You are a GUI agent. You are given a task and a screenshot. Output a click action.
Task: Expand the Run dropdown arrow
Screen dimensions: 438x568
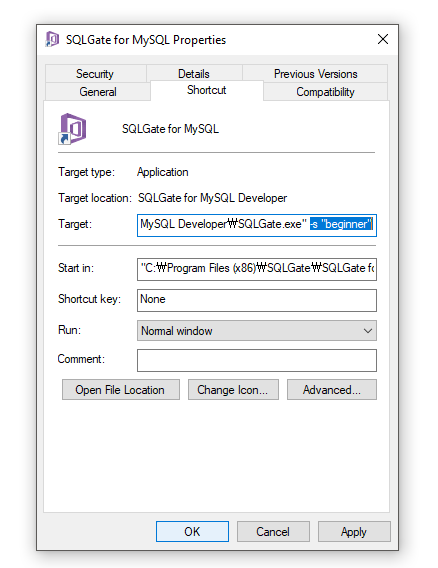point(368,331)
